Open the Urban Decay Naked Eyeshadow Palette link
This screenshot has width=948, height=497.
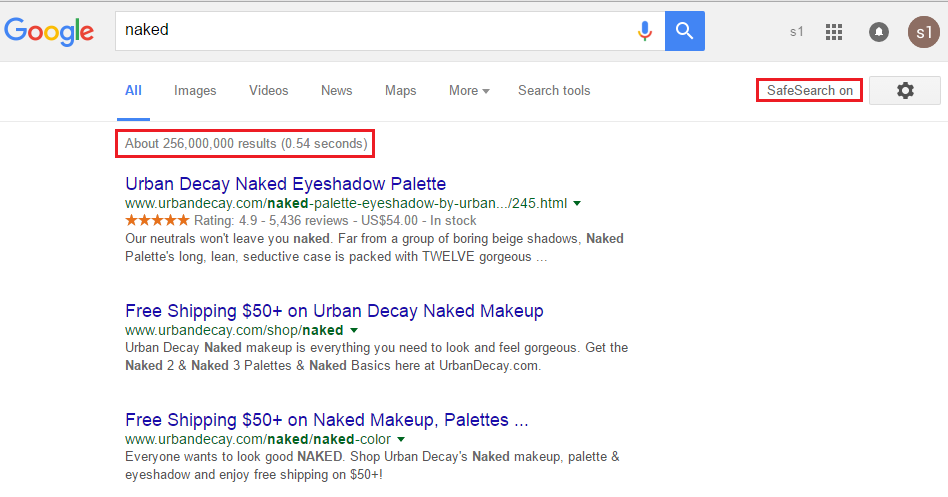tap(285, 184)
